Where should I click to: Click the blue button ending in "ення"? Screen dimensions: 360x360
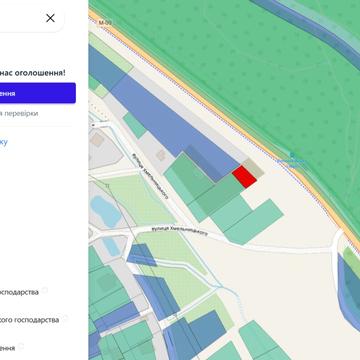click(38, 93)
